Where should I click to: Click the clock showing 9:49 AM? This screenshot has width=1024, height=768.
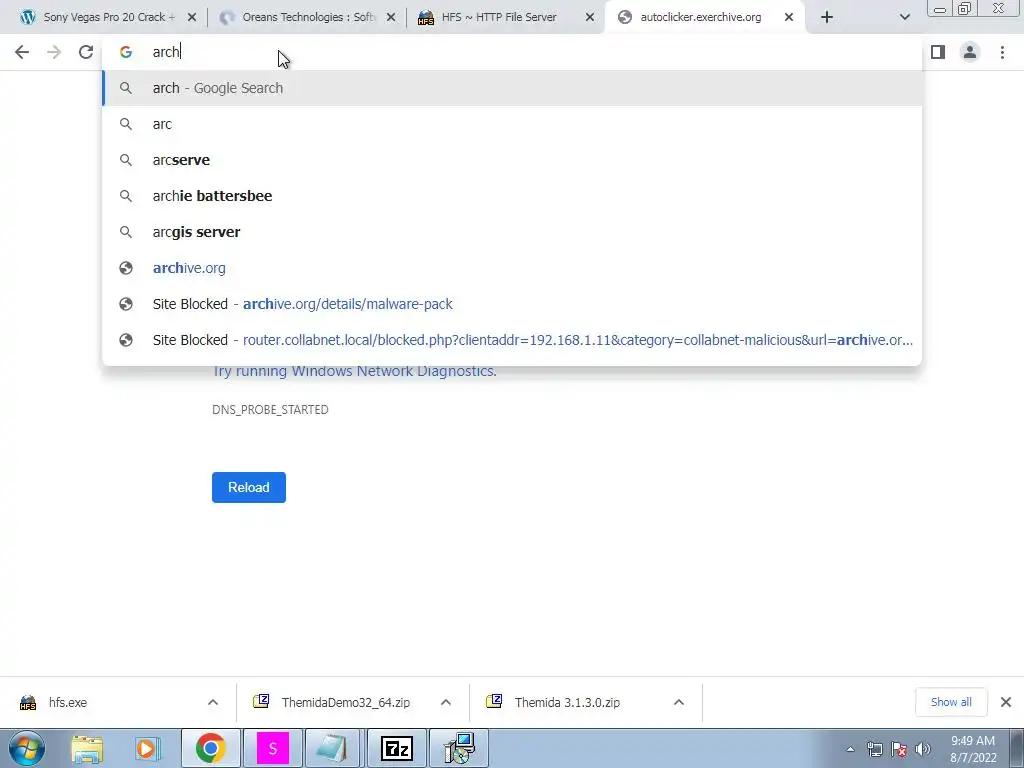pyautogui.click(x=973, y=749)
